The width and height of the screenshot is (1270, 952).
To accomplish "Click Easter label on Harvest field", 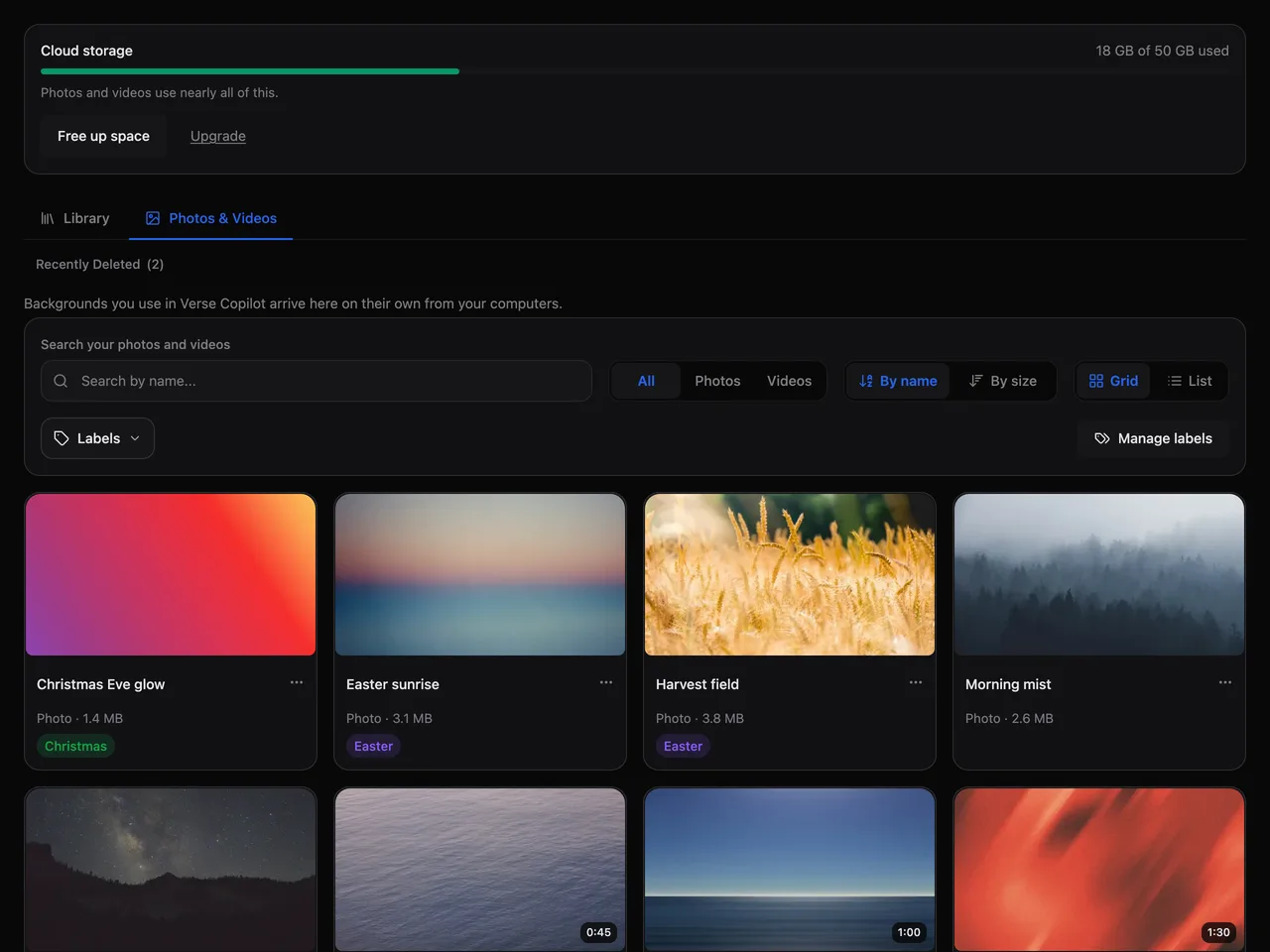I will pos(683,746).
